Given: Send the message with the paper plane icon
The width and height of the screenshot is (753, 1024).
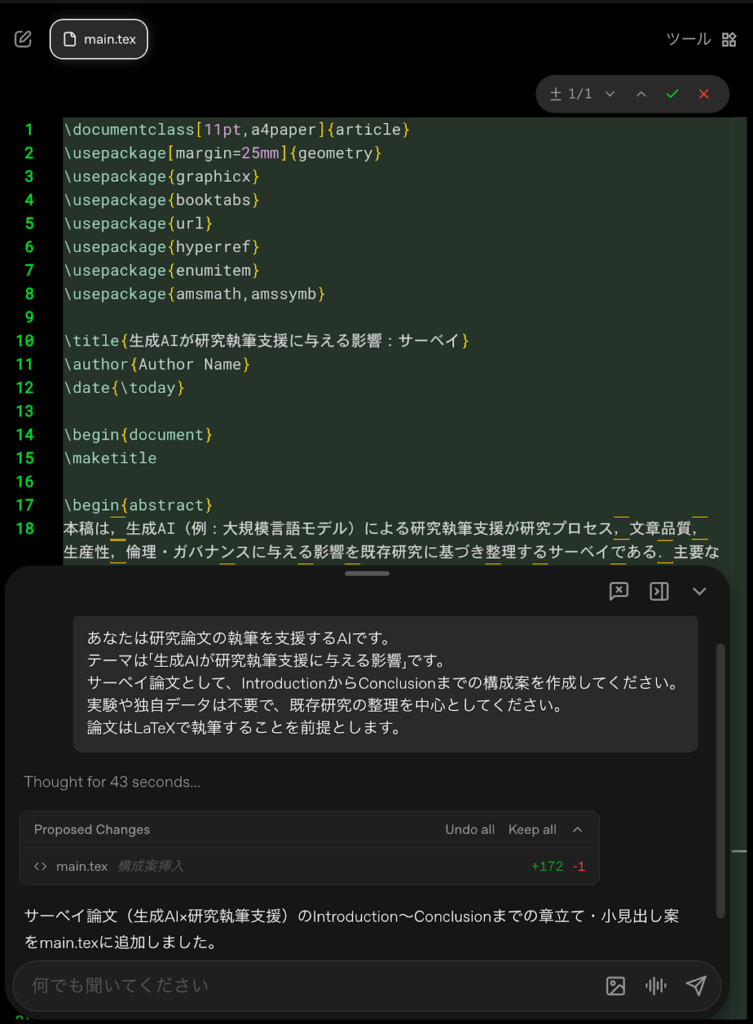Looking at the screenshot, I should [x=697, y=986].
